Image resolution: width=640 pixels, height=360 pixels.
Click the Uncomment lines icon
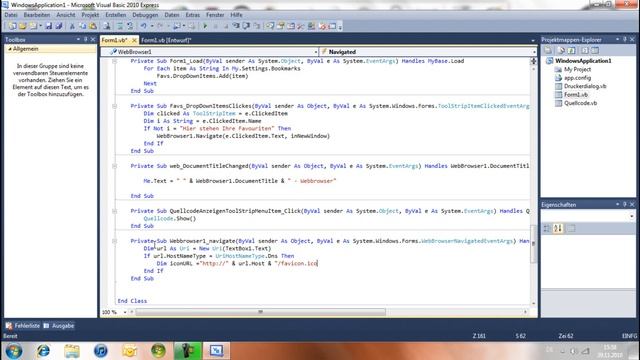(130, 26)
